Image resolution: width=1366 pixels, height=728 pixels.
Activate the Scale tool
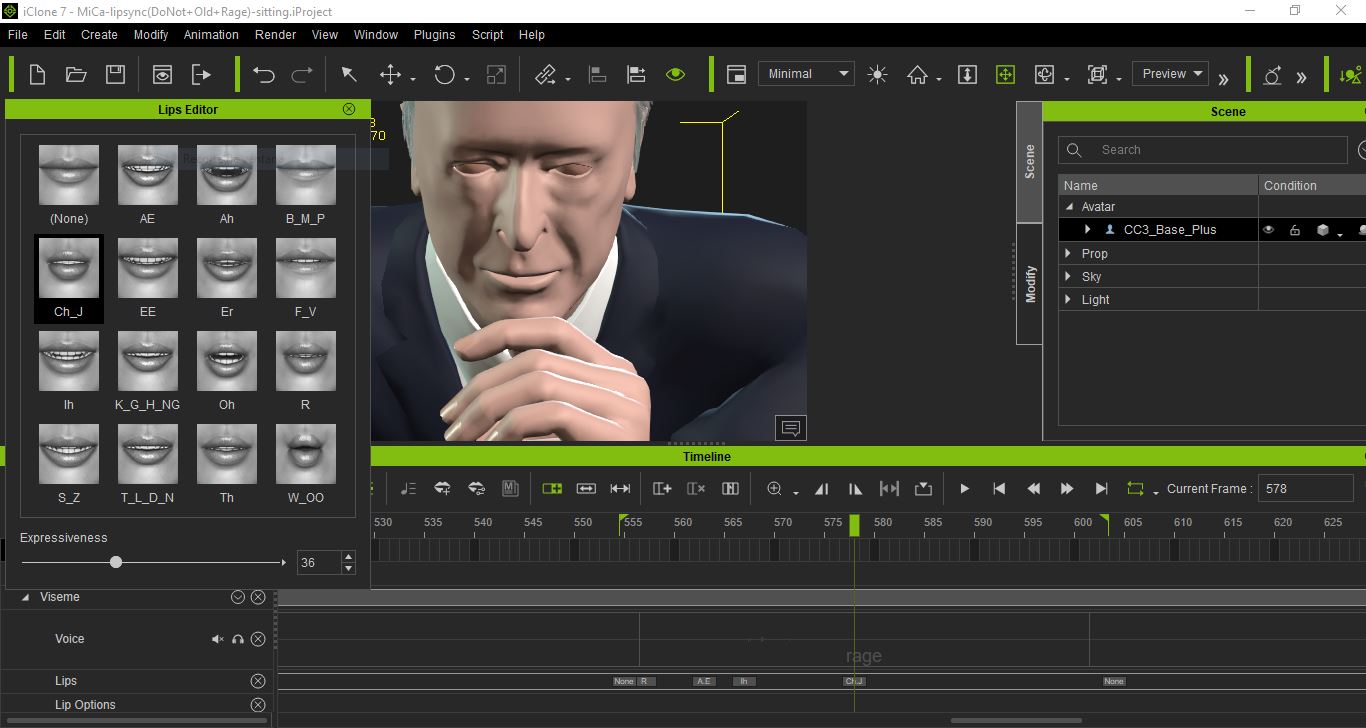click(496, 74)
